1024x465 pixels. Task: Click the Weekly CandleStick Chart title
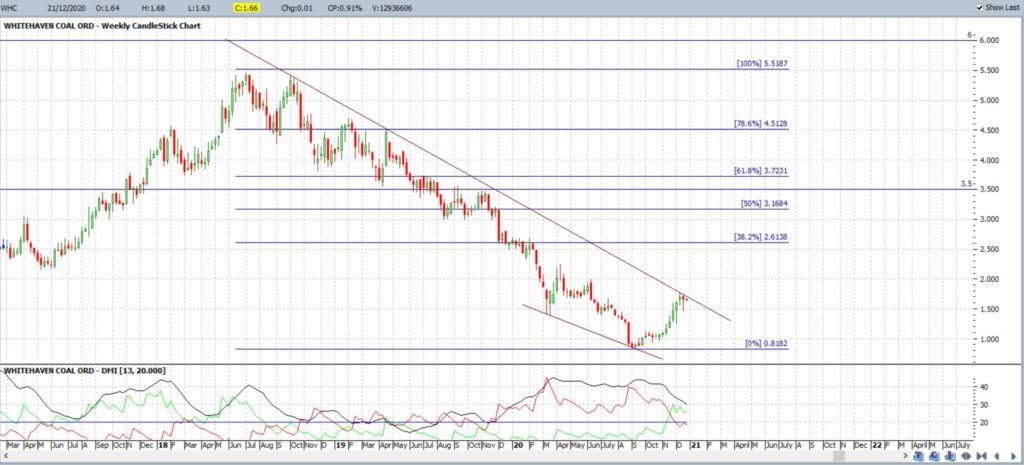click(153, 25)
